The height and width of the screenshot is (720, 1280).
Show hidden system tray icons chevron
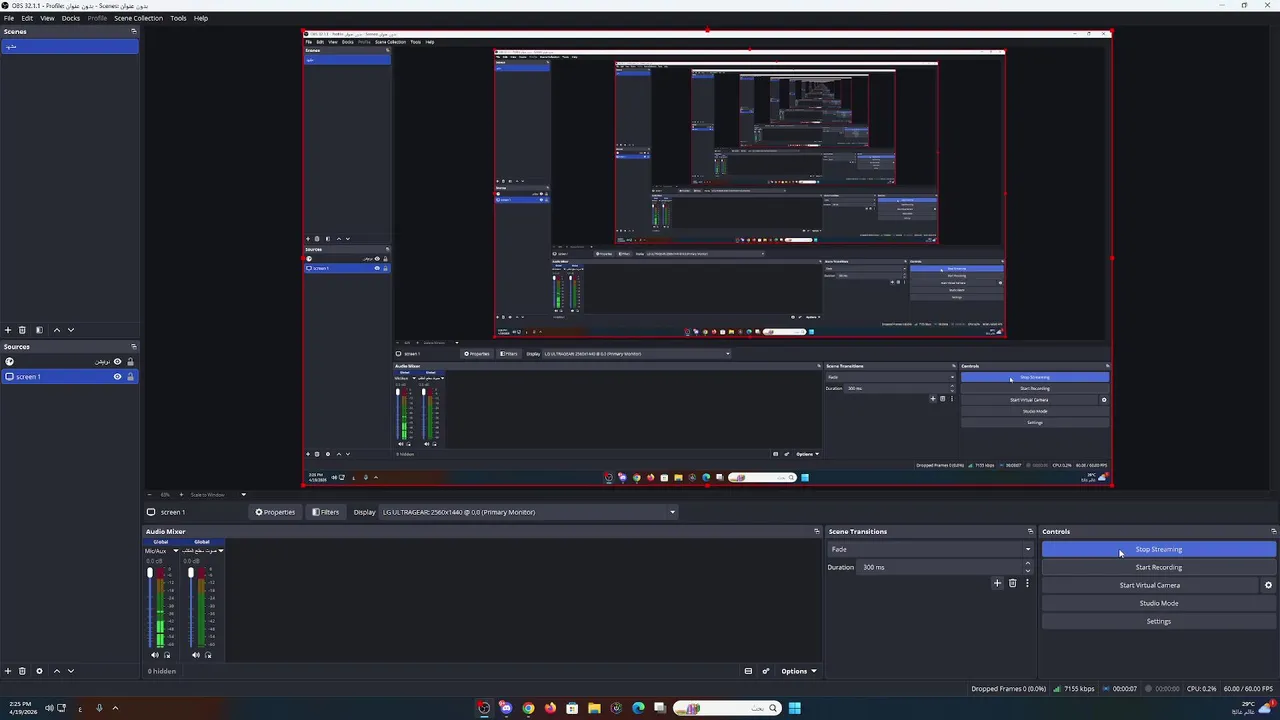115,708
